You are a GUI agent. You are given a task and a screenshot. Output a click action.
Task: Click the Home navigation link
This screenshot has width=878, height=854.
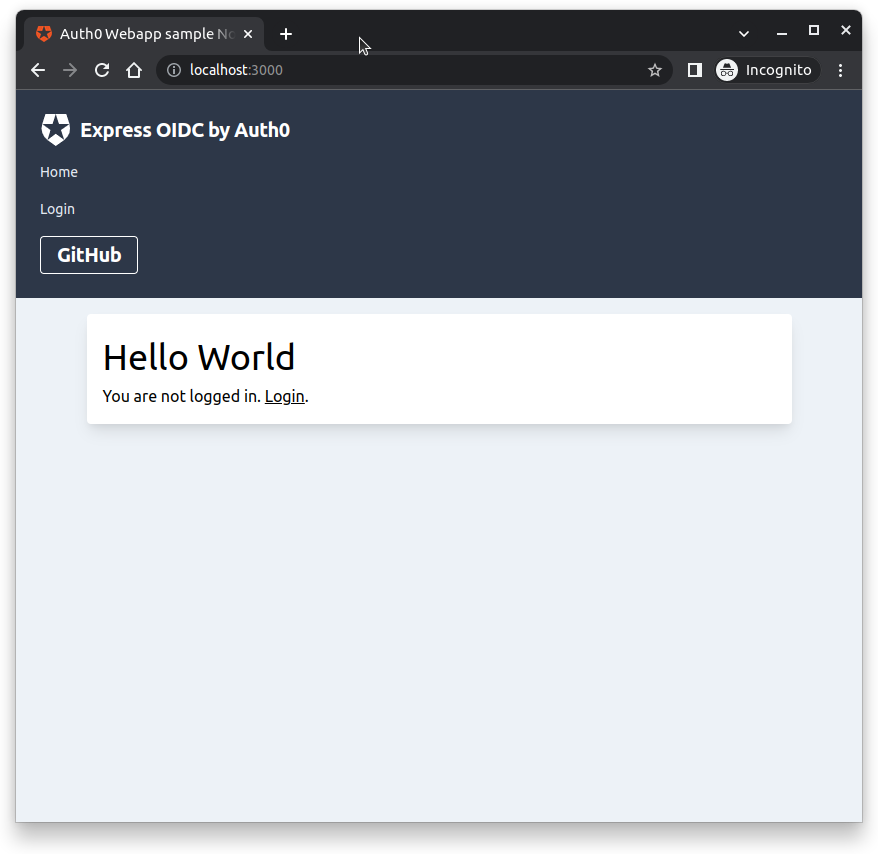coord(58,172)
